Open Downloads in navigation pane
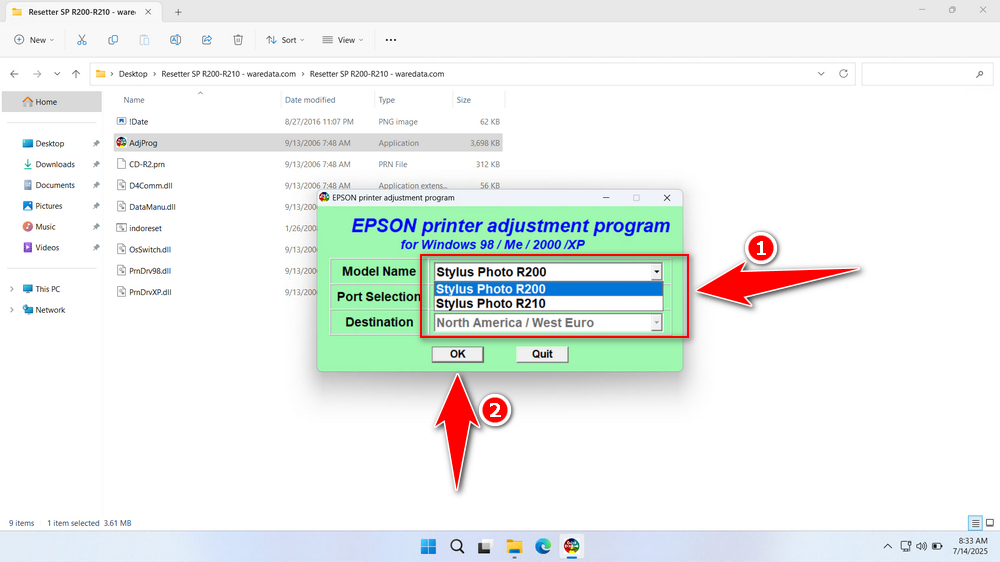This screenshot has height=562, width=1000. 55,165
